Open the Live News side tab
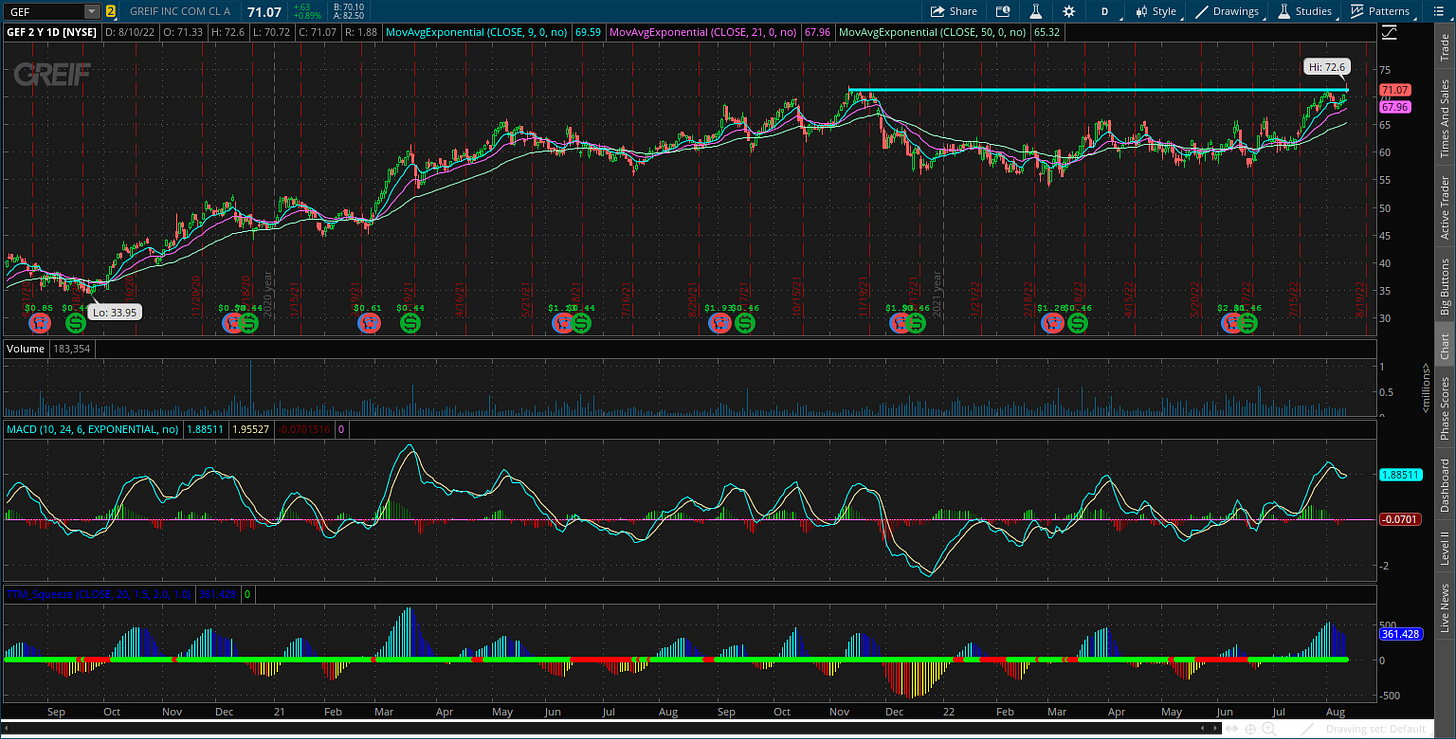Screen dimensions: 1456x739 [1444, 608]
